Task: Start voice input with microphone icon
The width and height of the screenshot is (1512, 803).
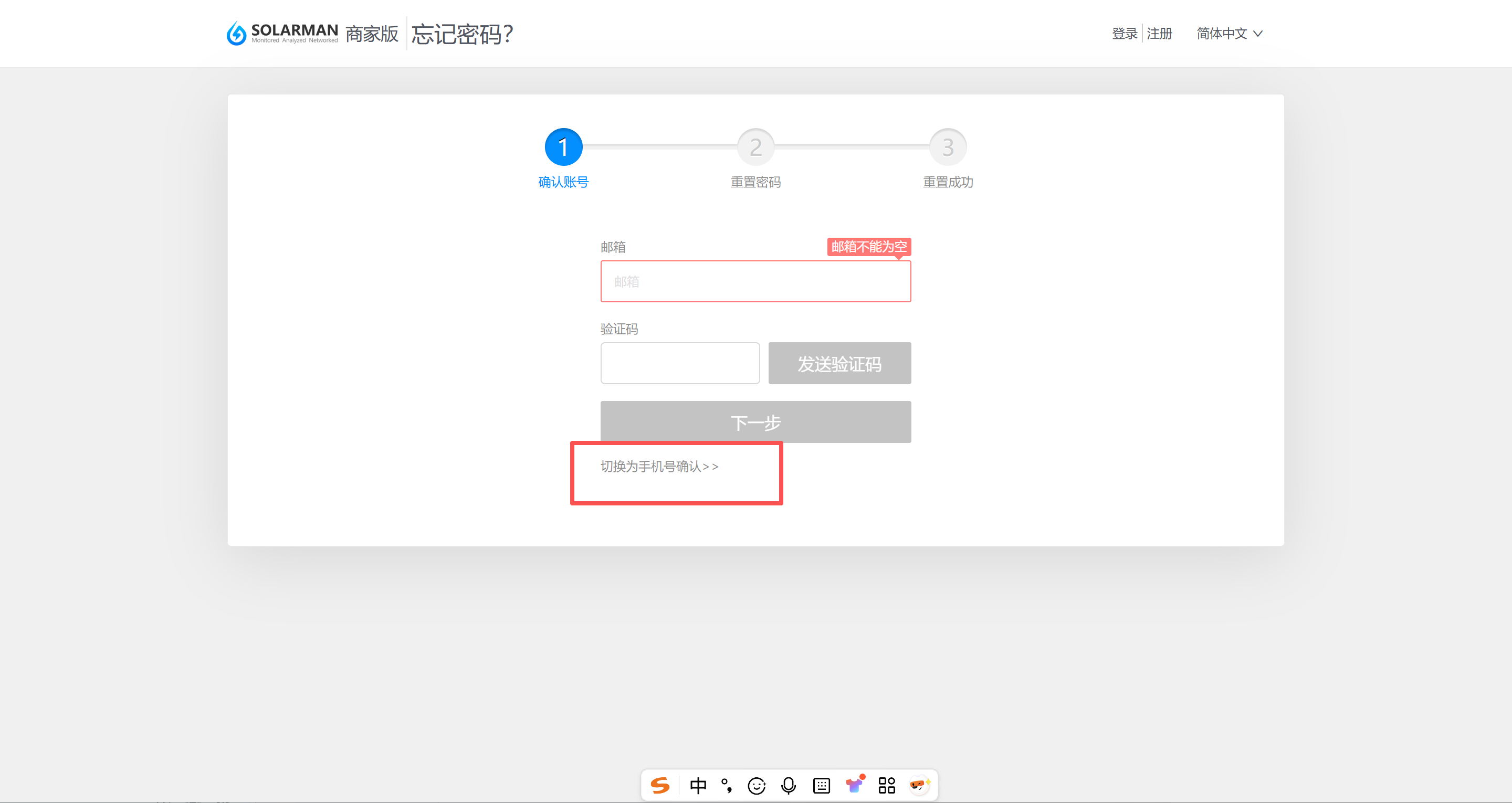Action: click(x=788, y=785)
